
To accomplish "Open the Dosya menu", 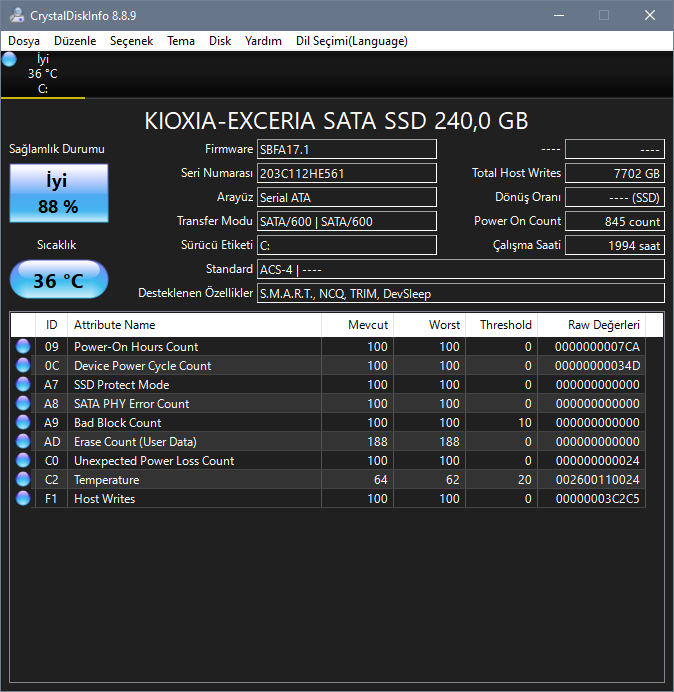I will 24,41.
